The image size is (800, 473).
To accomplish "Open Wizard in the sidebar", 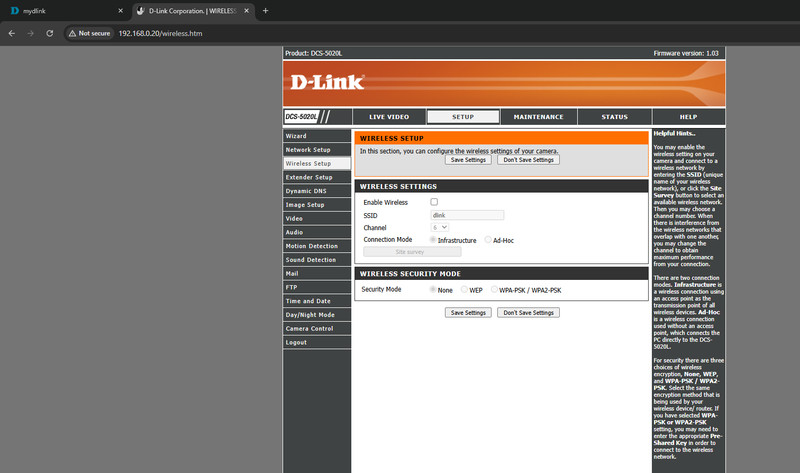I will (x=317, y=136).
